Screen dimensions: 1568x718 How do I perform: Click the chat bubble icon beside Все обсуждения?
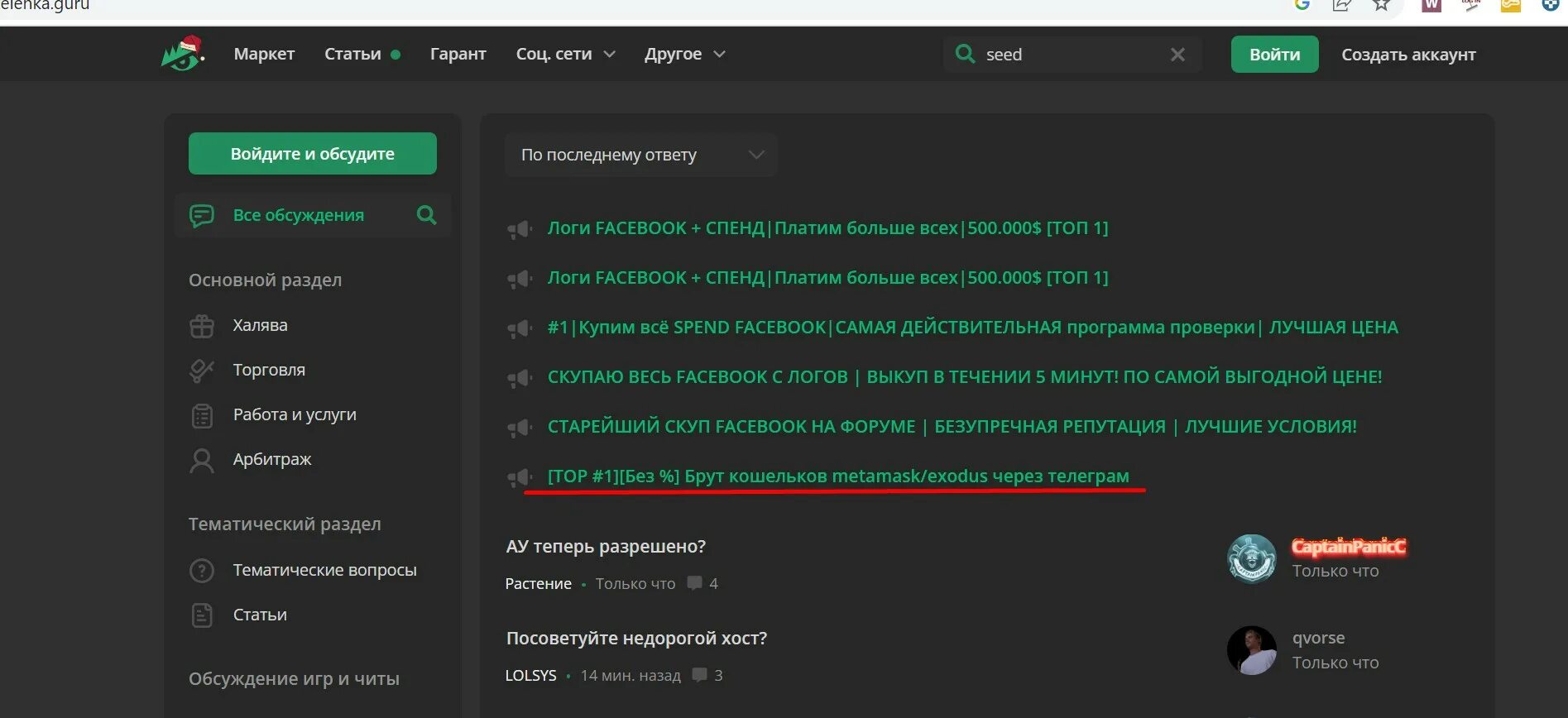point(201,216)
